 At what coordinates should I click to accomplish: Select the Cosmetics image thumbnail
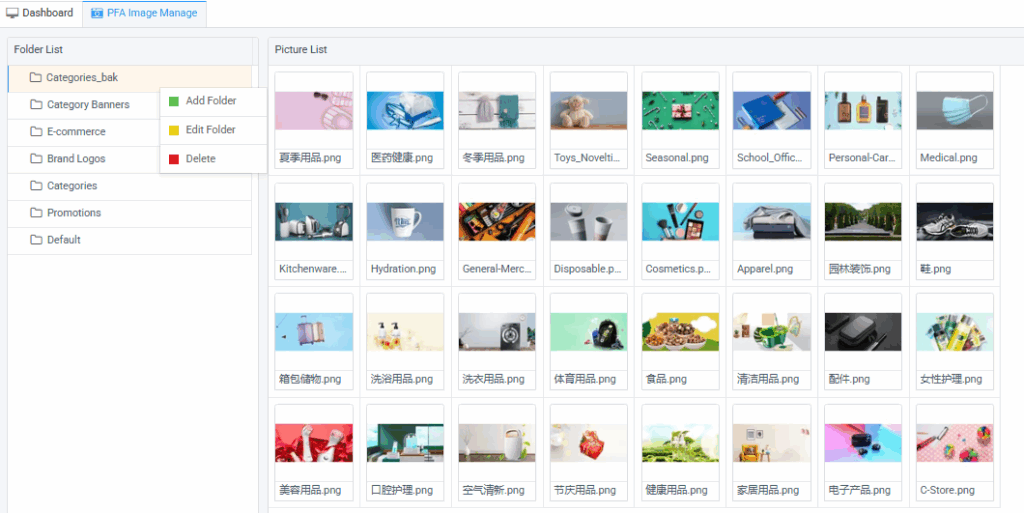(680, 222)
